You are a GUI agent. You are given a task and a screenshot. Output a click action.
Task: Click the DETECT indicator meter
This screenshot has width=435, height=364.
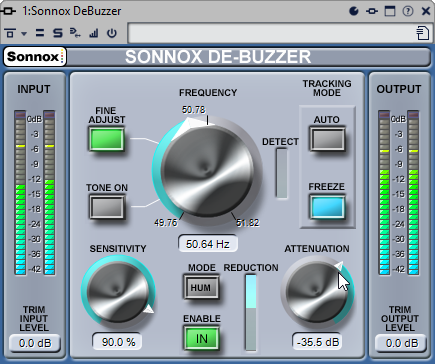click(x=282, y=173)
